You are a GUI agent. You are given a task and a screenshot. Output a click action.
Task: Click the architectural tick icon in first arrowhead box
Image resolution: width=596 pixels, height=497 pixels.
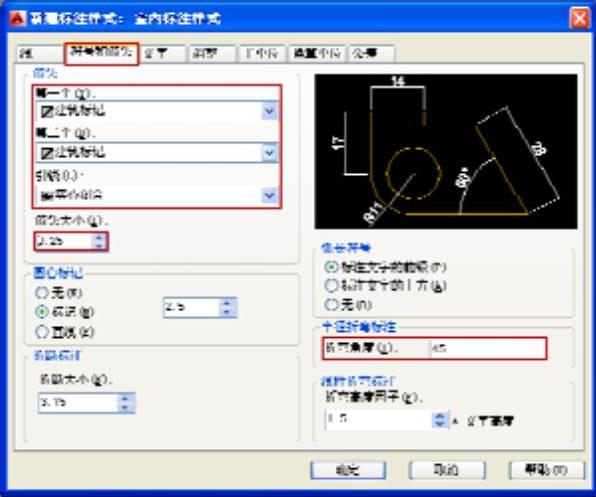tap(47, 112)
